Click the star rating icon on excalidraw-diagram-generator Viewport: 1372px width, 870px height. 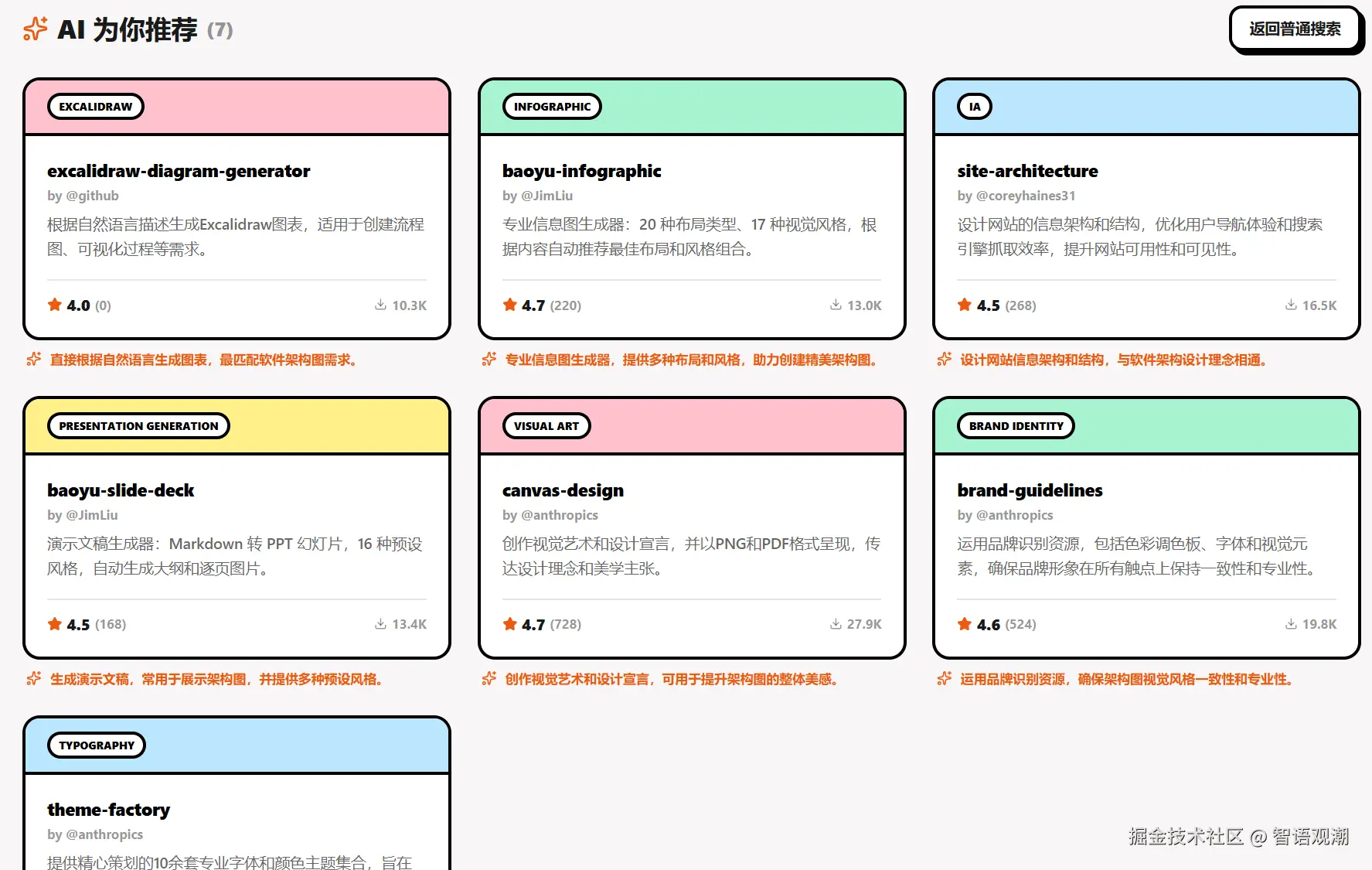point(55,305)
